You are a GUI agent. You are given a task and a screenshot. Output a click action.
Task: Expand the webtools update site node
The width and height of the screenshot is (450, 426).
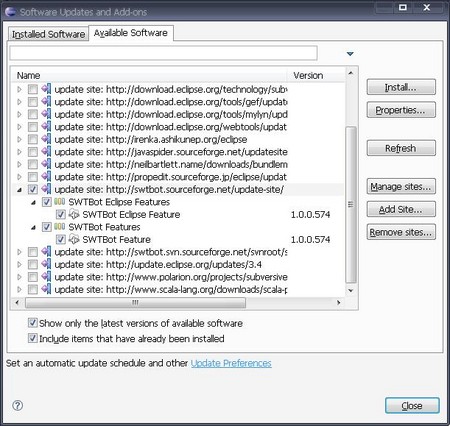pyautogui.click(x=19, y=127)
